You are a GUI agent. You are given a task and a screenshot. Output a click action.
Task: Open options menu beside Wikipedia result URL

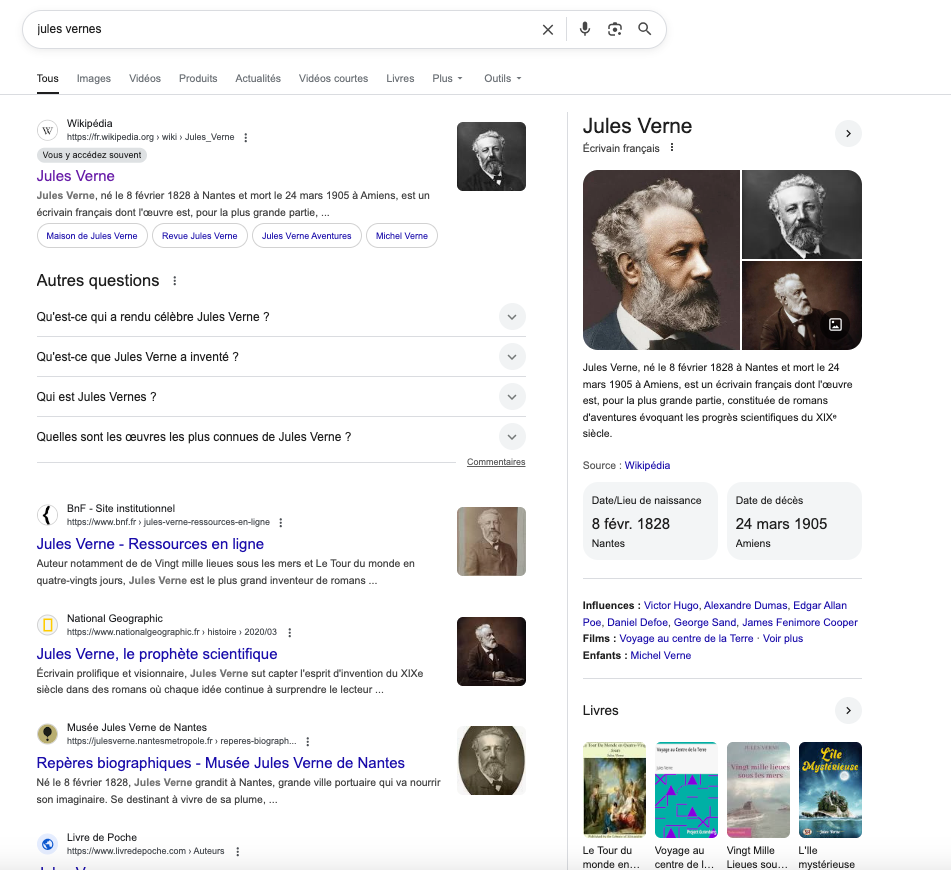pyautogui.click(x=246, y=138)
